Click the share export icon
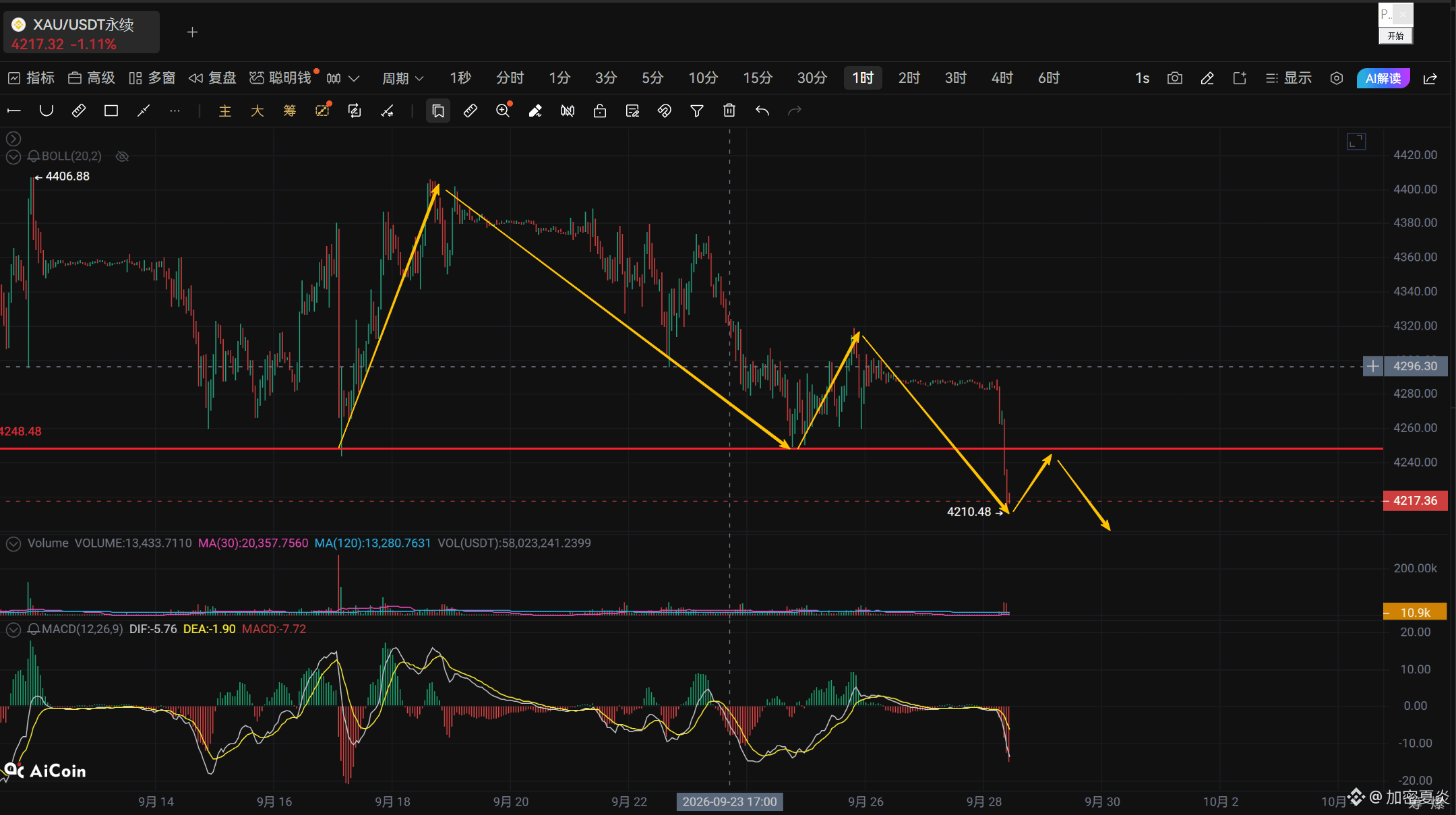Screen dimensions: 1456x815 pos(1430,78)
